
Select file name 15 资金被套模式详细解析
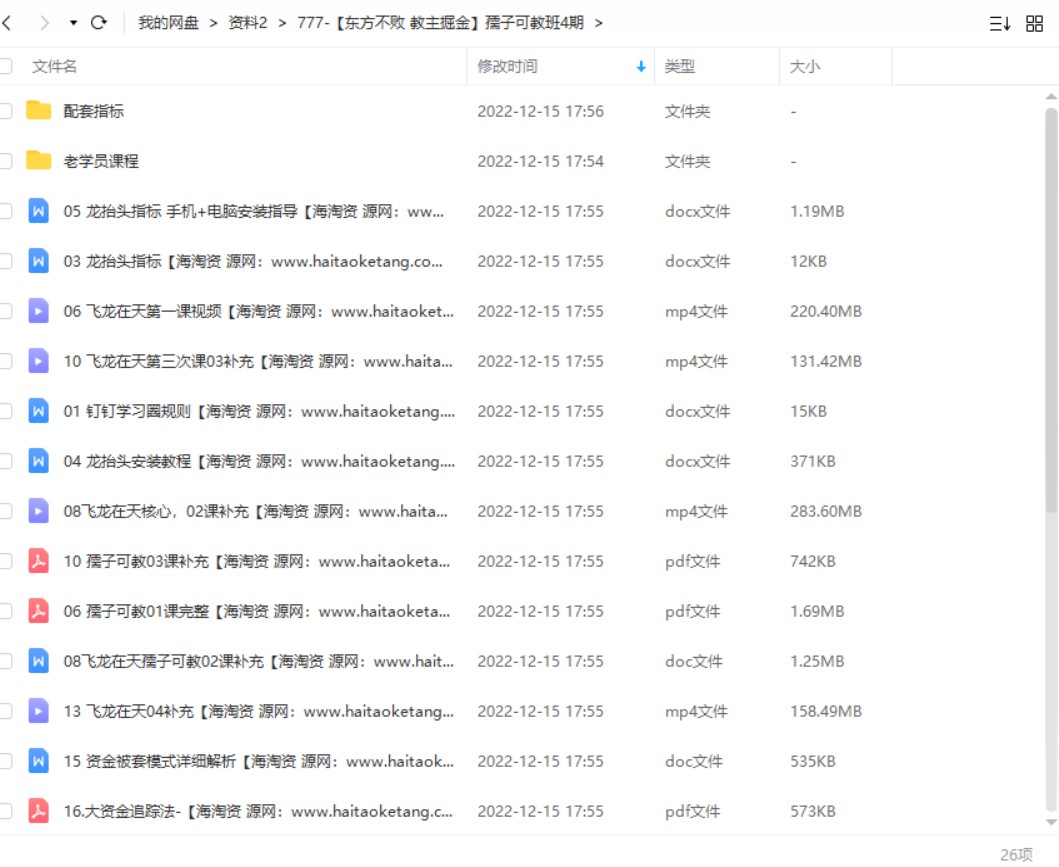[259, 760]
